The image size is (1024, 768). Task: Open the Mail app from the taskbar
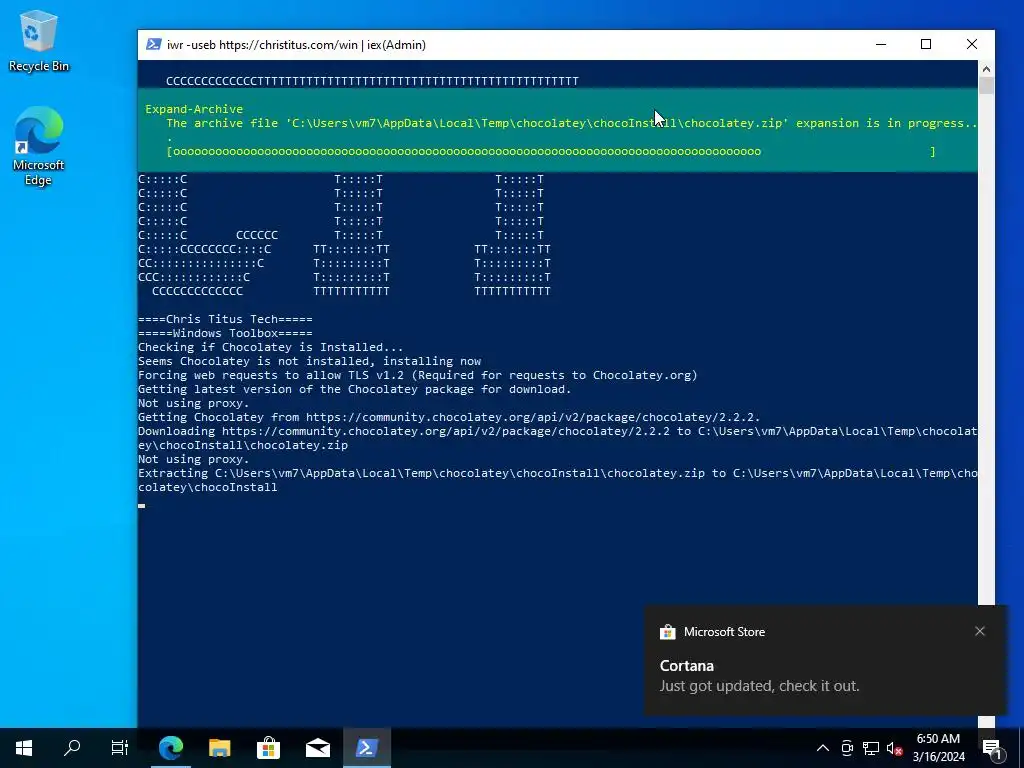tap(317, 748)
